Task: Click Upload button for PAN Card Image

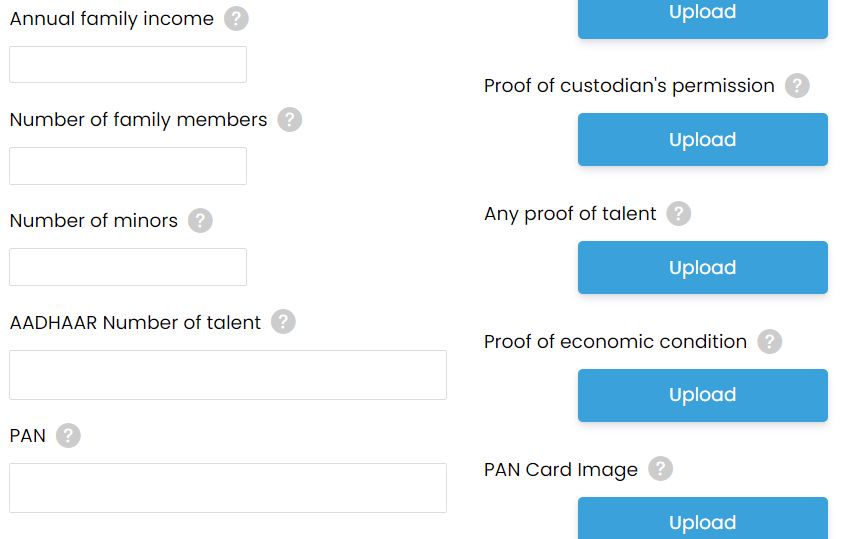Action: (x=703, y=518)
